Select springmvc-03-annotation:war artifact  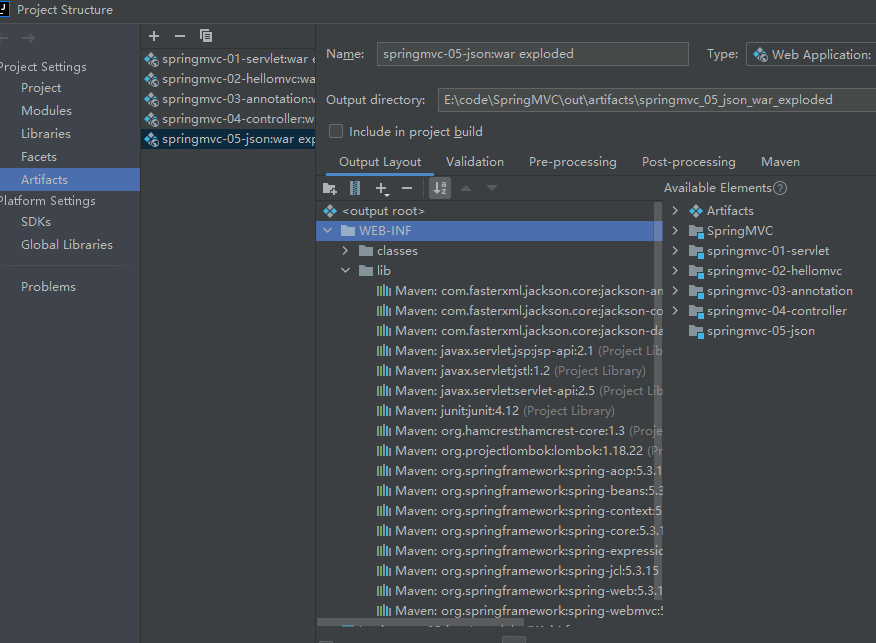[228, 99]
